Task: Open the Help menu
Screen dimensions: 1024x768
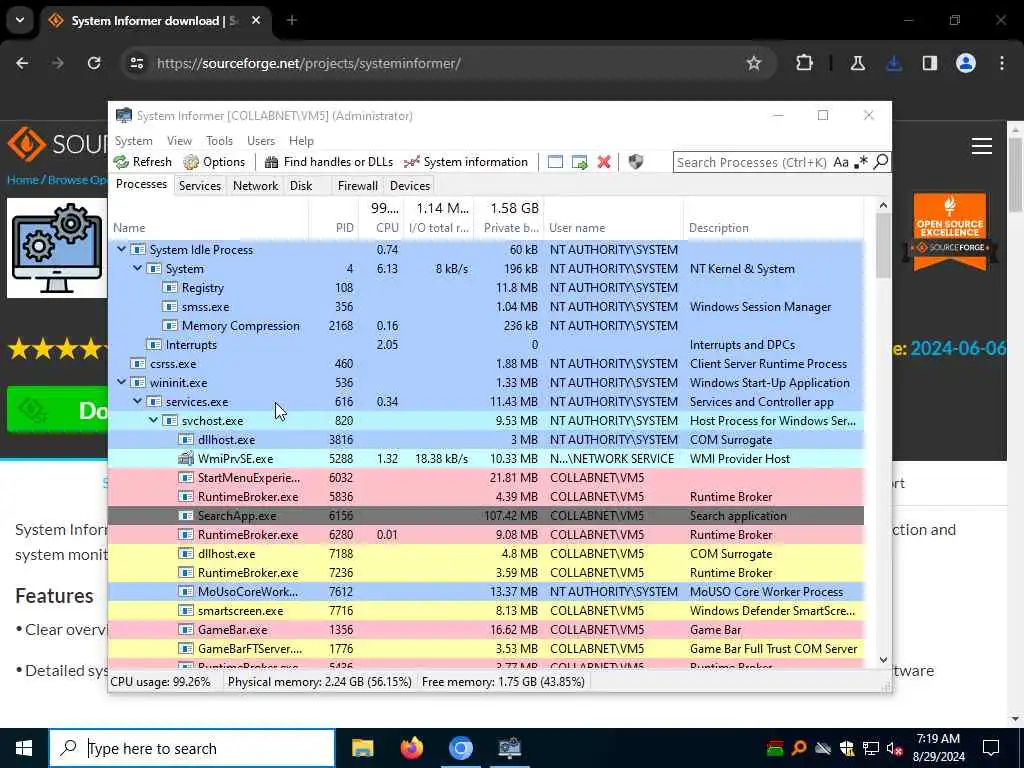Action: point(301,140)
